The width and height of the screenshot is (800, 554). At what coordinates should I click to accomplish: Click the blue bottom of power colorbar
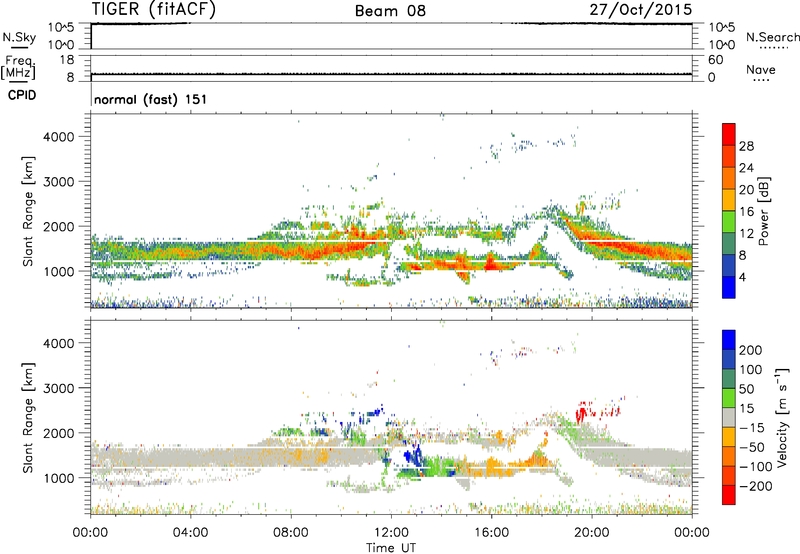[x=729, y=287]
